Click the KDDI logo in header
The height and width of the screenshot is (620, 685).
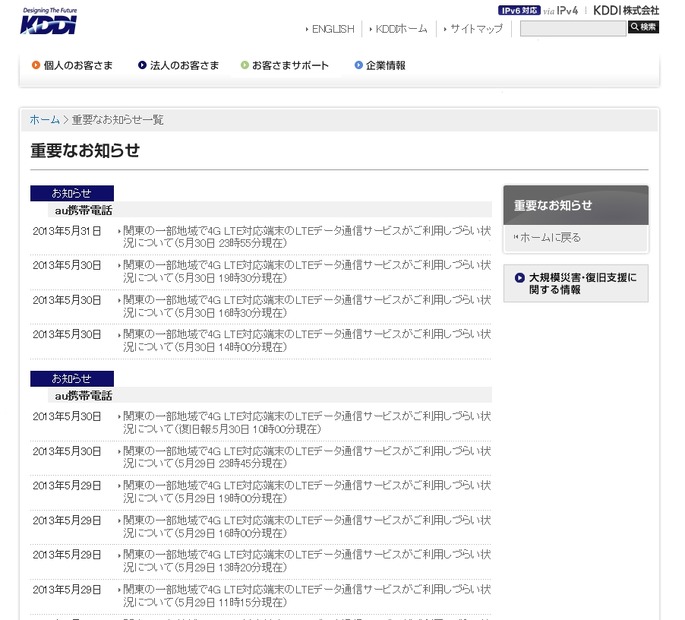[47, 22]
